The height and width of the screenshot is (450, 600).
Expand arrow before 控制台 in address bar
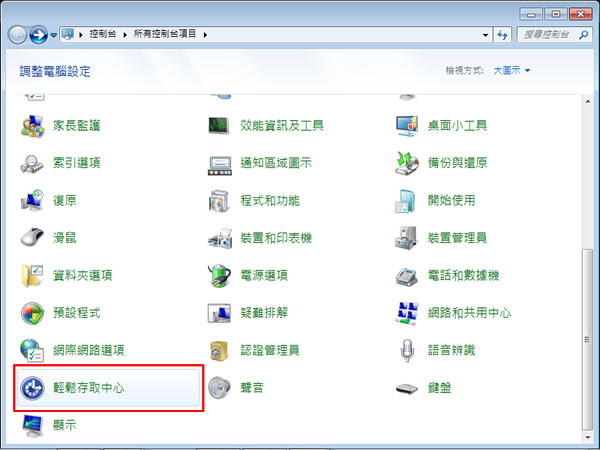(x=81, y=35)
